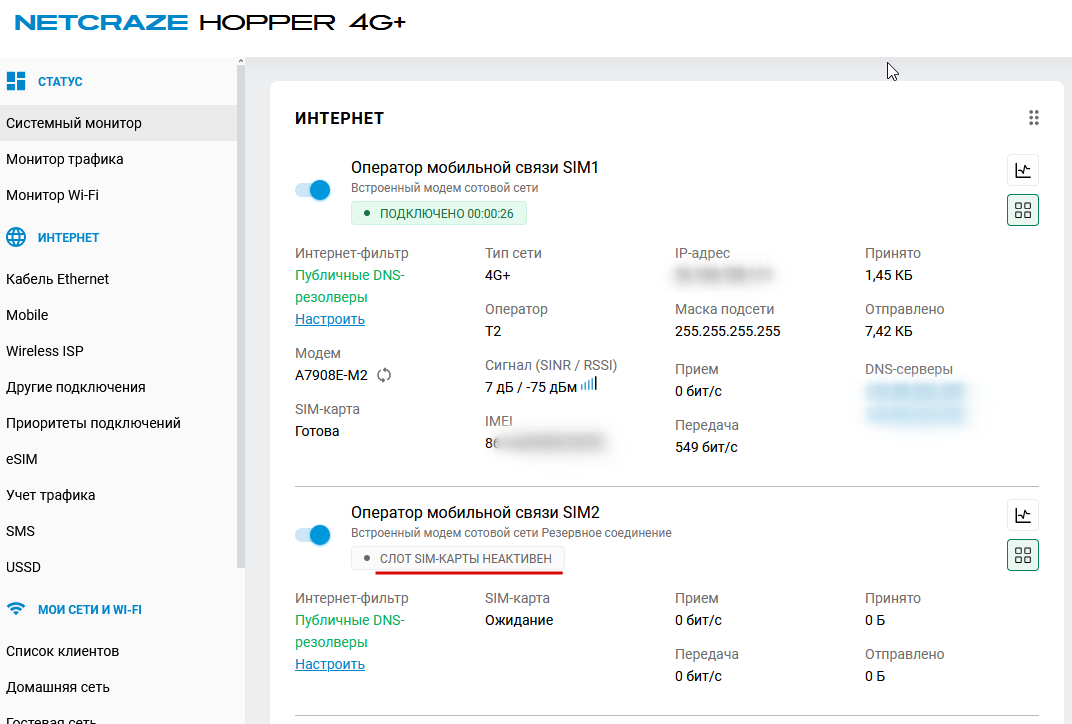Open the Traffic Monitor menu item
This screenshot has height=724, width=1072.
pos(65,159)
